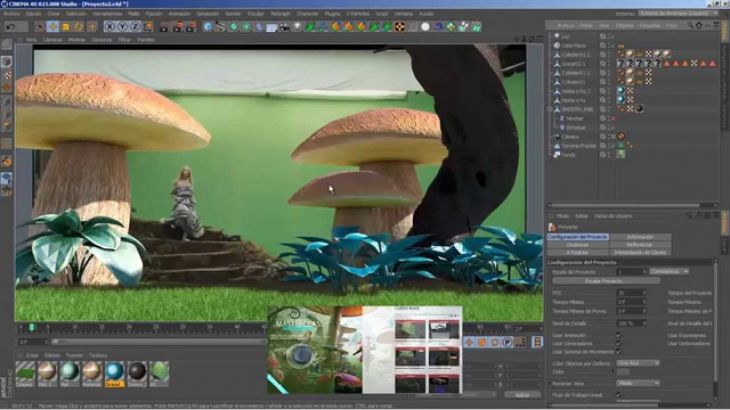Toggle the Usar Generadores checkbox
Screen dimensions: 730x410
619,343
